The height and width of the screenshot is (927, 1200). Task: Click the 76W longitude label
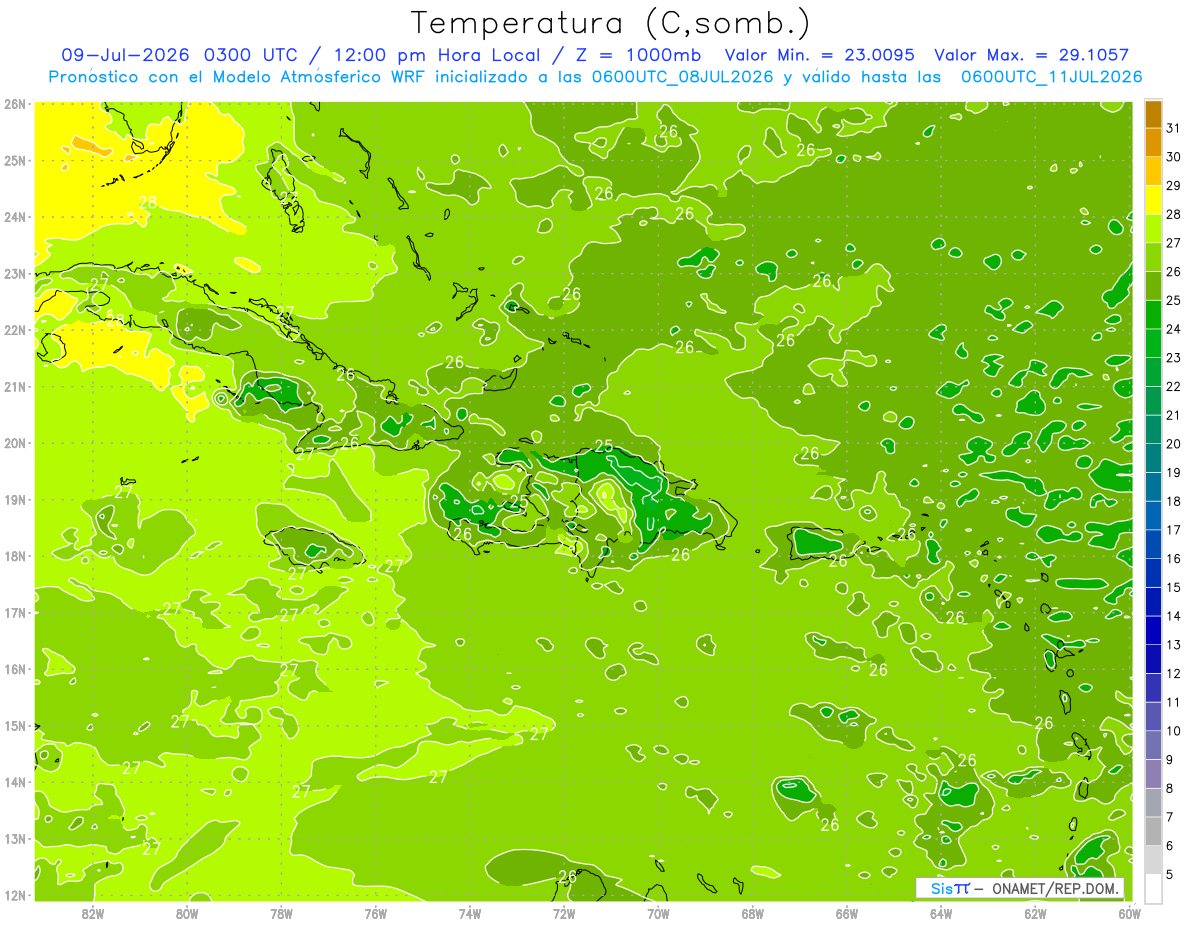[376, 913]
